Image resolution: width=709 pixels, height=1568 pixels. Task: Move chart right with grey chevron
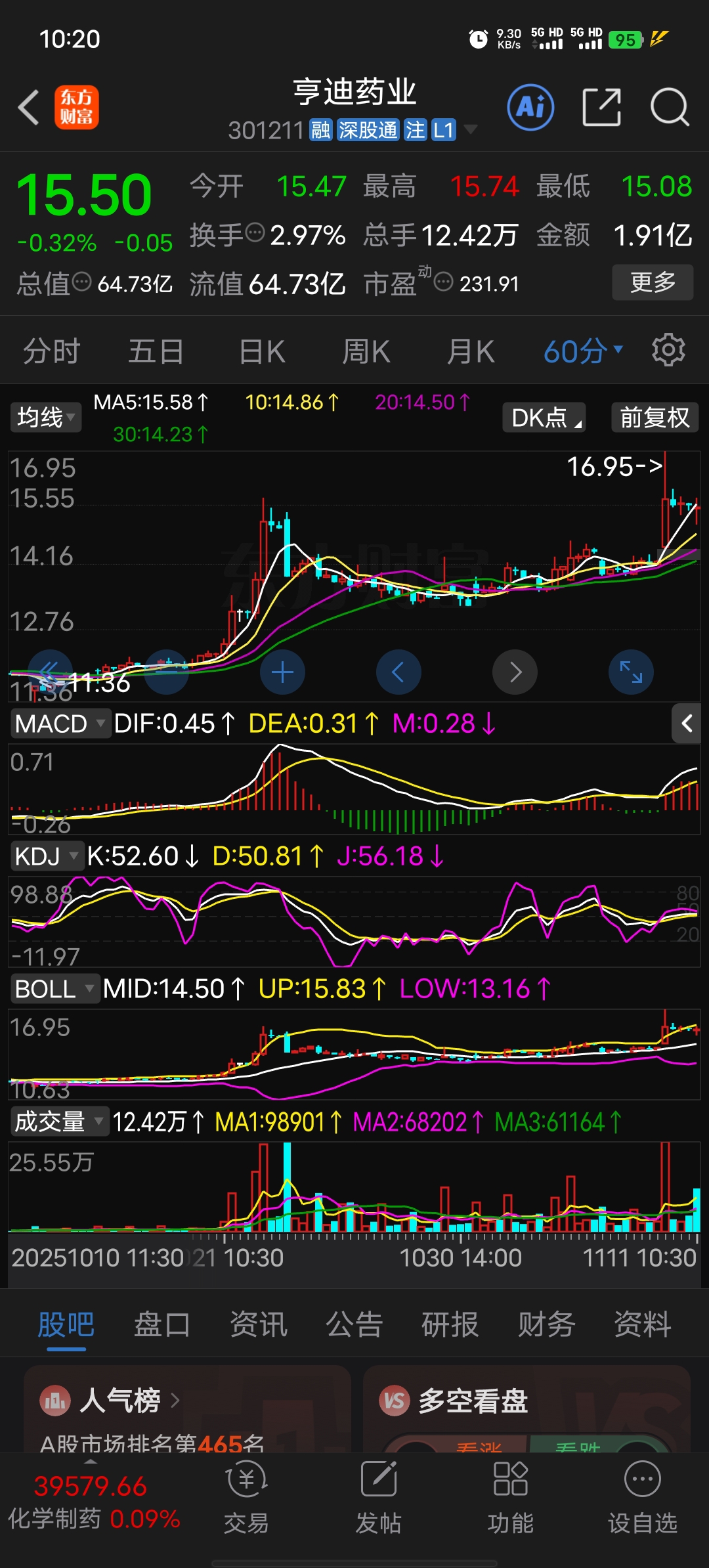[515, 672]
